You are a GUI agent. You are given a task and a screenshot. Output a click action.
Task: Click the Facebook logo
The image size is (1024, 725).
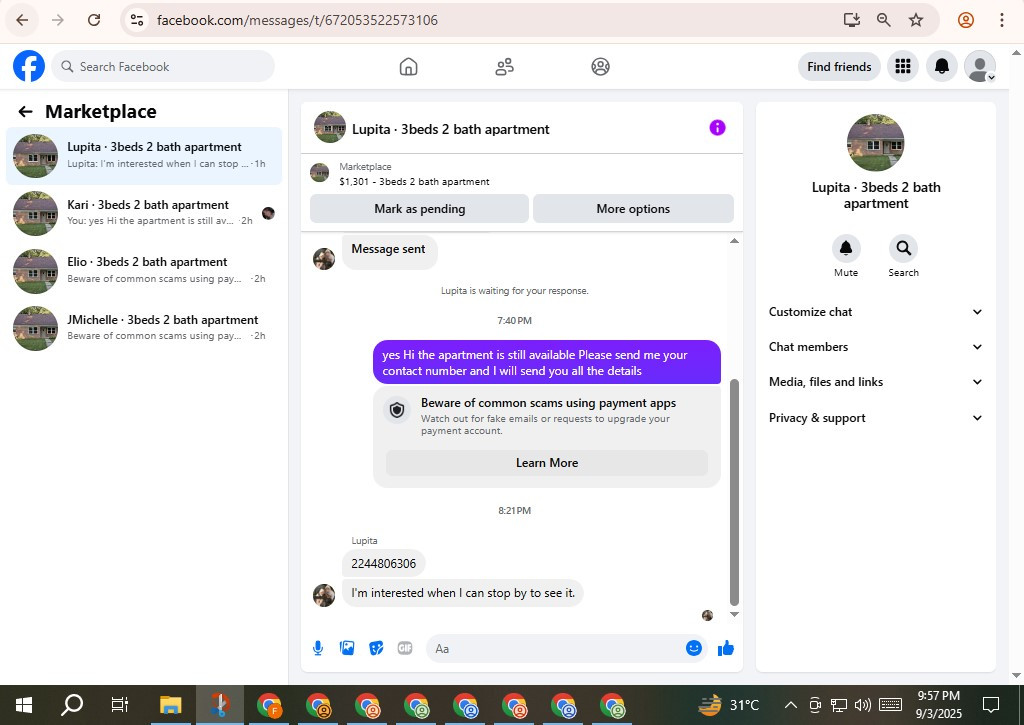click(29, 66)
